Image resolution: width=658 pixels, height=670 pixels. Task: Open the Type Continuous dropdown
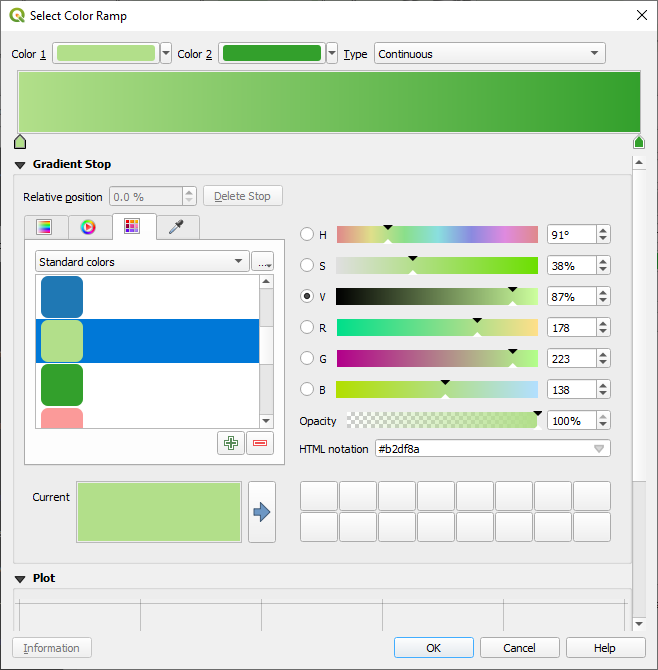tap(490, 54)
